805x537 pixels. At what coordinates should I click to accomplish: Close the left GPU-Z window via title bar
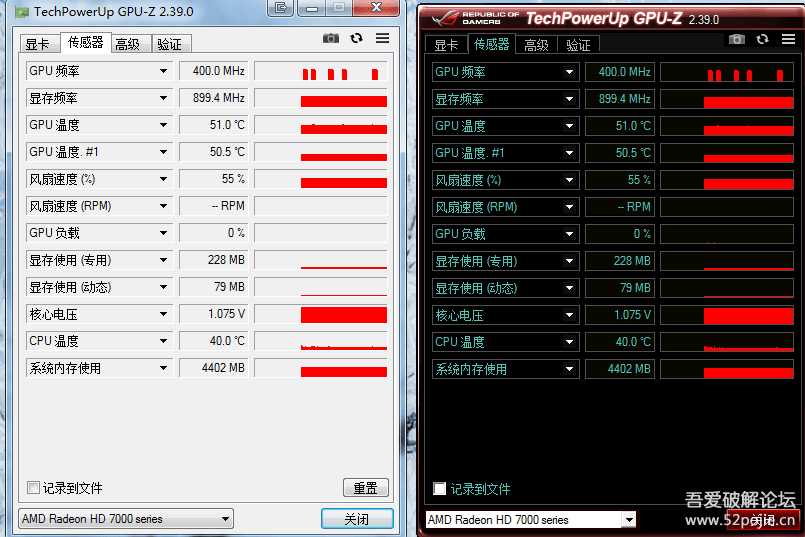pos(376,7)
